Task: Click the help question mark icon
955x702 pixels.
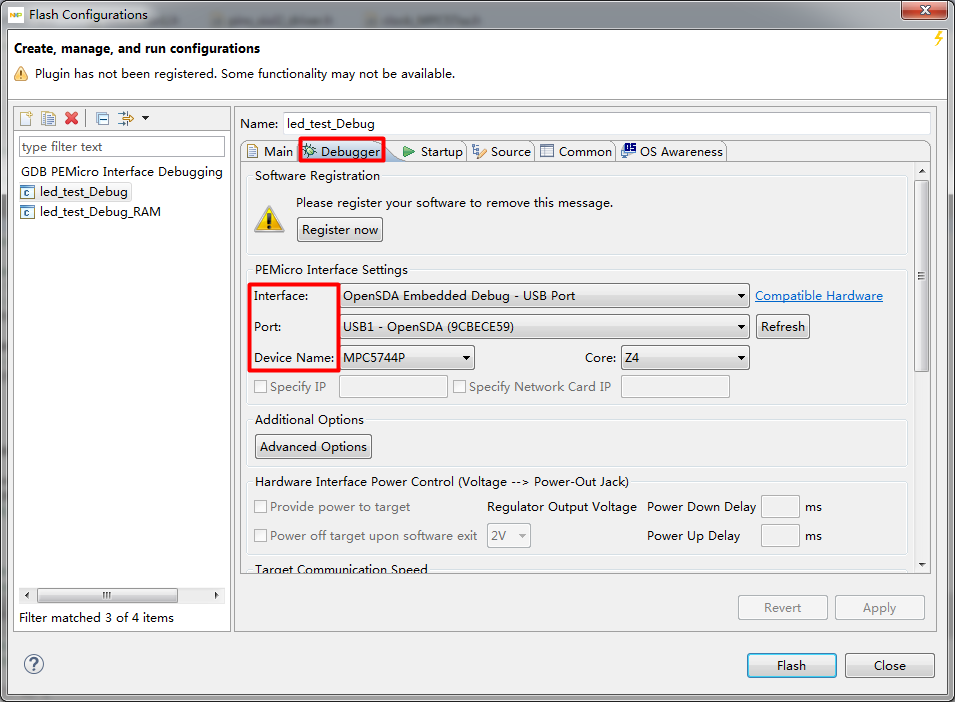Action: [x=34, y=664]
